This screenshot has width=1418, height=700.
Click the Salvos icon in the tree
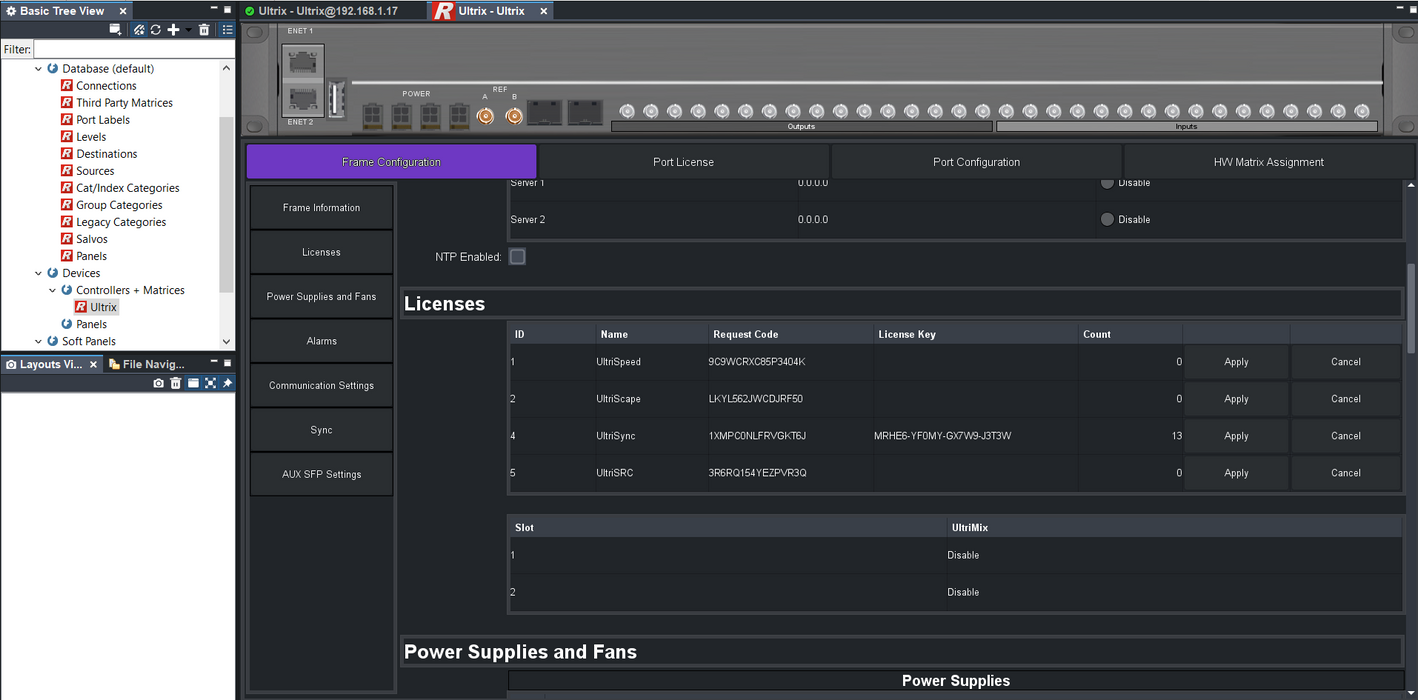[67, 239]
